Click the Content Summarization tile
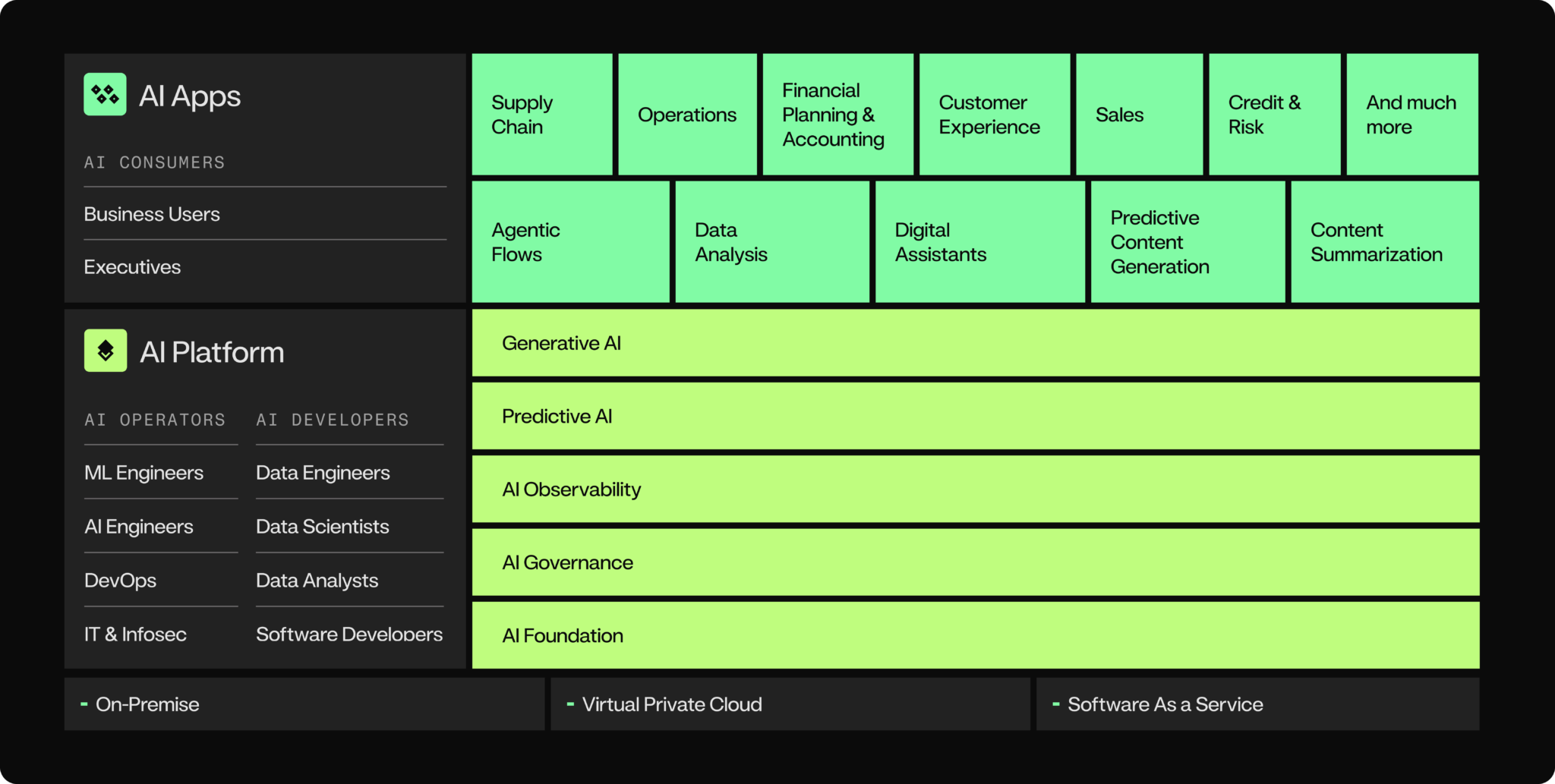The image size is (1555, 784). coord(1385,242)
